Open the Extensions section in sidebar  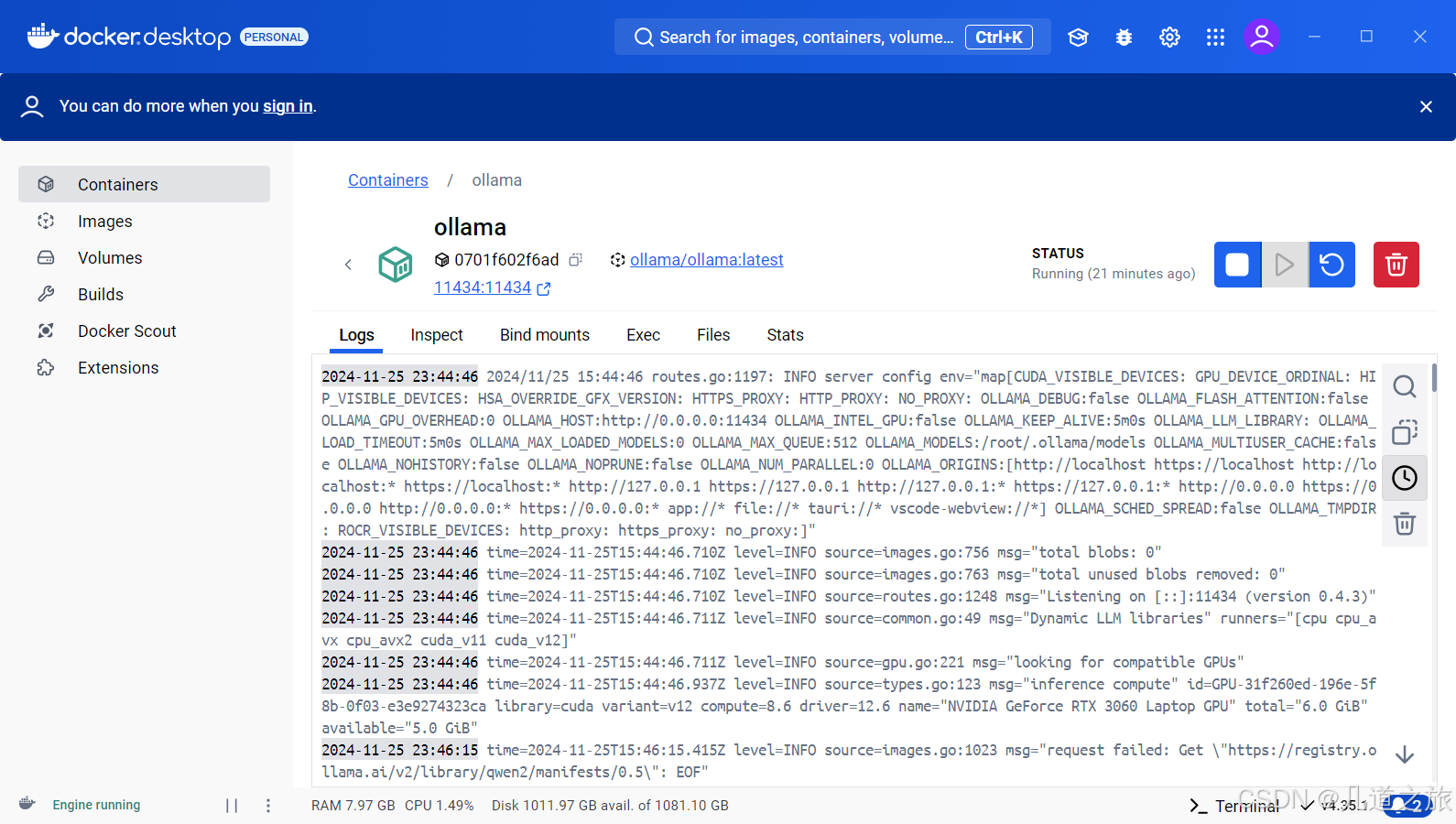click(144, 367)
